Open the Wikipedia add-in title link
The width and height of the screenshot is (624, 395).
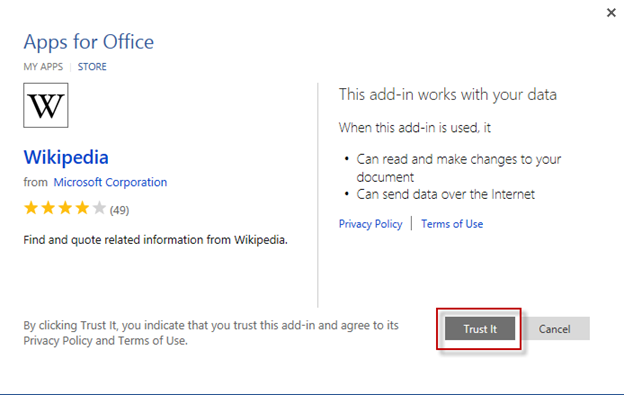click(66, 157)
